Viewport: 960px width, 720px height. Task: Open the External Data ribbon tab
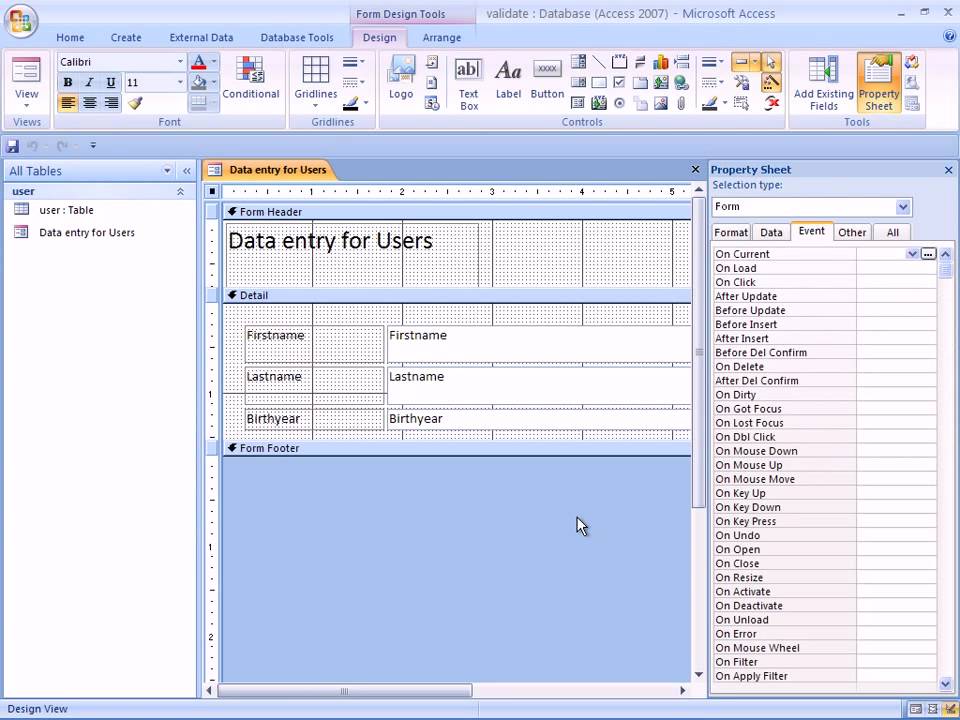[201, 37]
